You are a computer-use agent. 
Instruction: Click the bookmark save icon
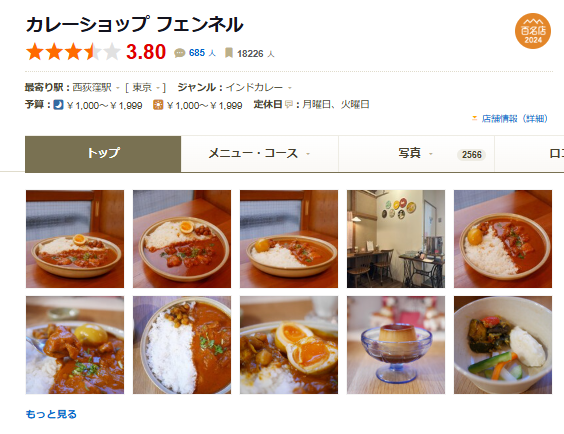(x=228, y=53)
